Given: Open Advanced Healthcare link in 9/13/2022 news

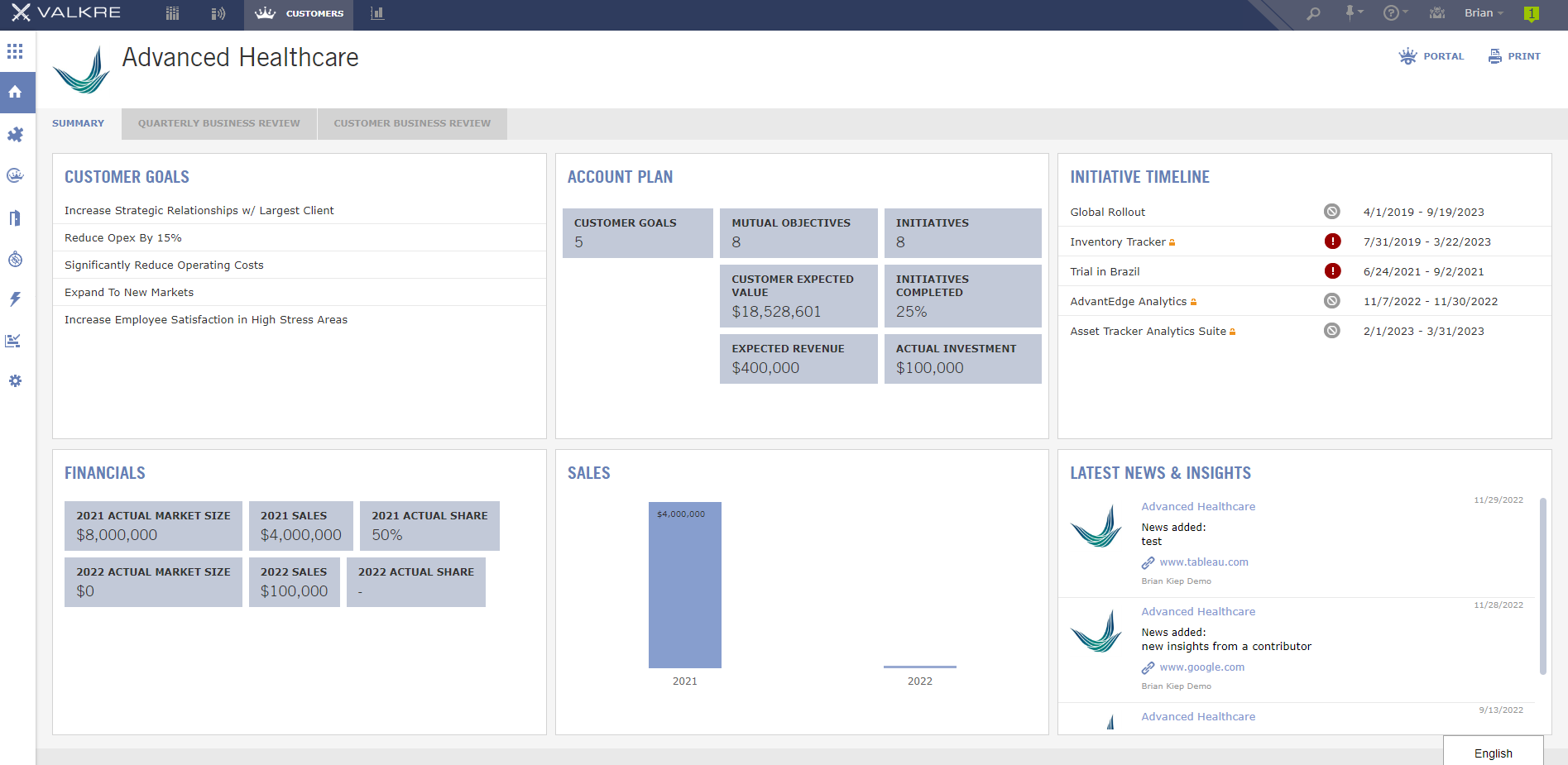Looking at the screenshot, I should [1198, 716].
